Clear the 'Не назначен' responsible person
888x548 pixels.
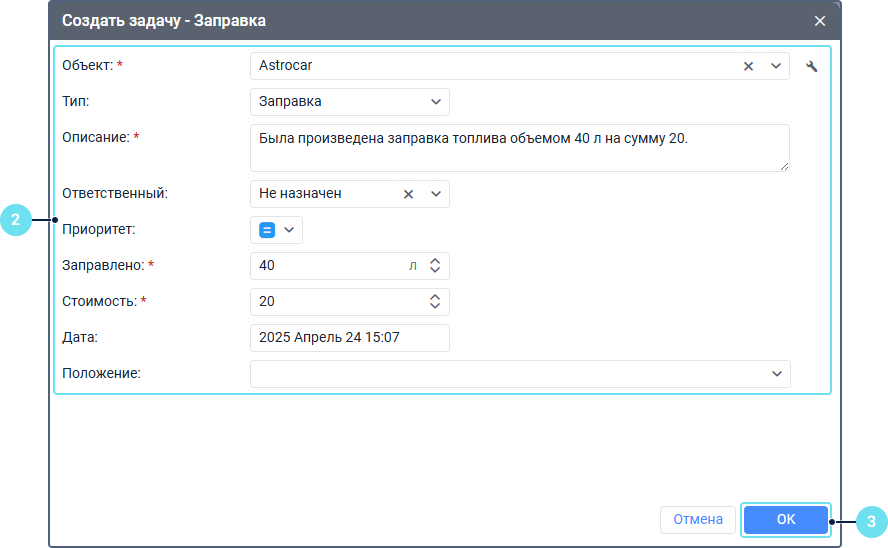tap(408, 194)
